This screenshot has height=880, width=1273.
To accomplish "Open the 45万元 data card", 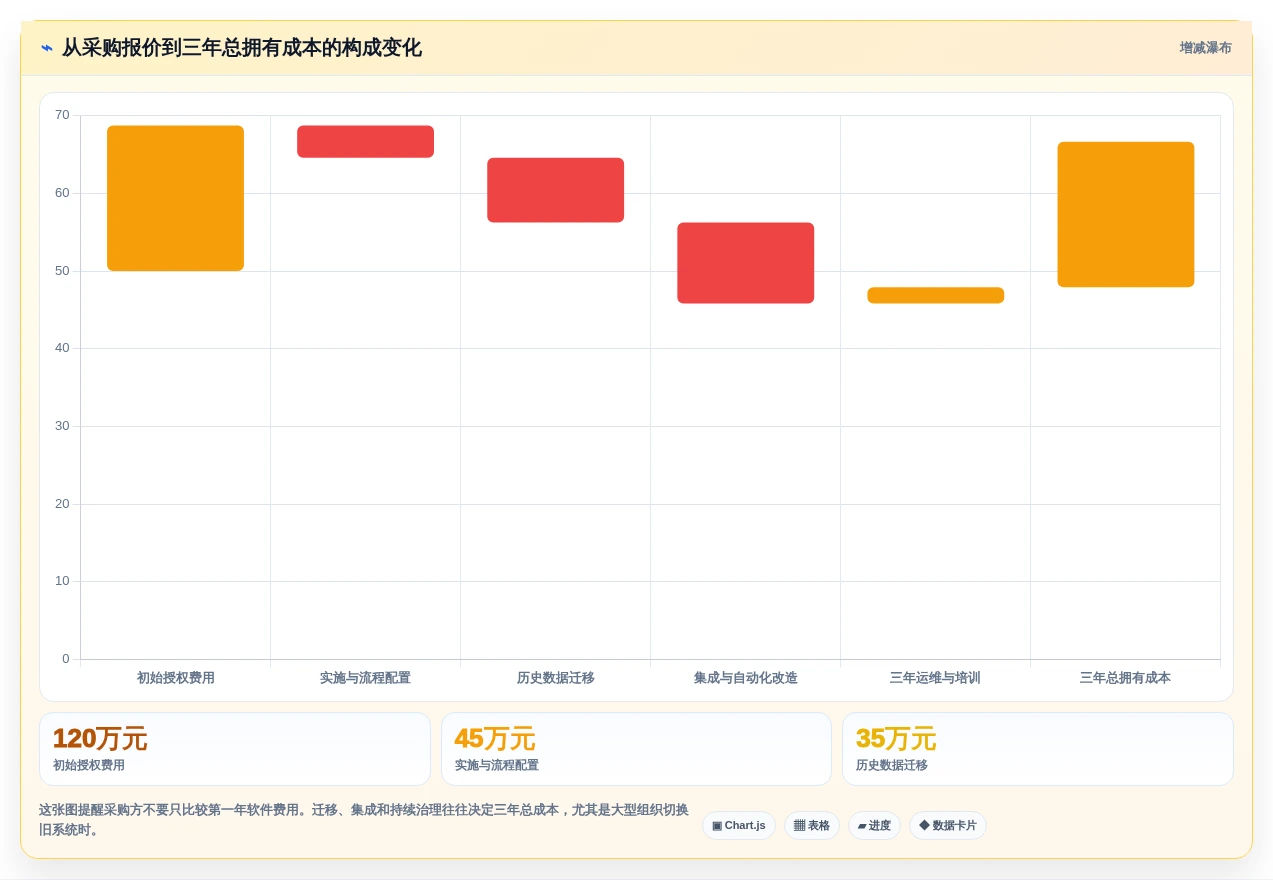I will [x=636, y=749].
